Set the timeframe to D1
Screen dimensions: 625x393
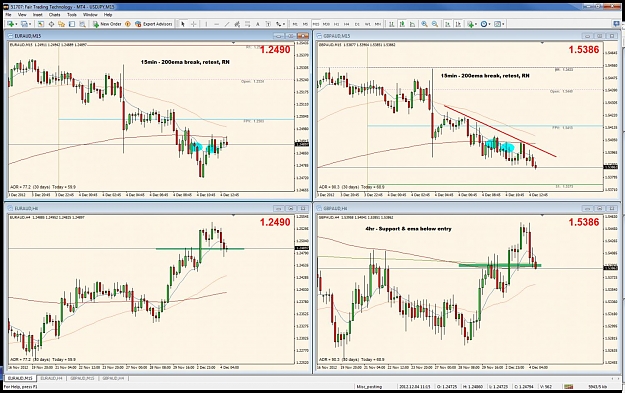[357, 24]
